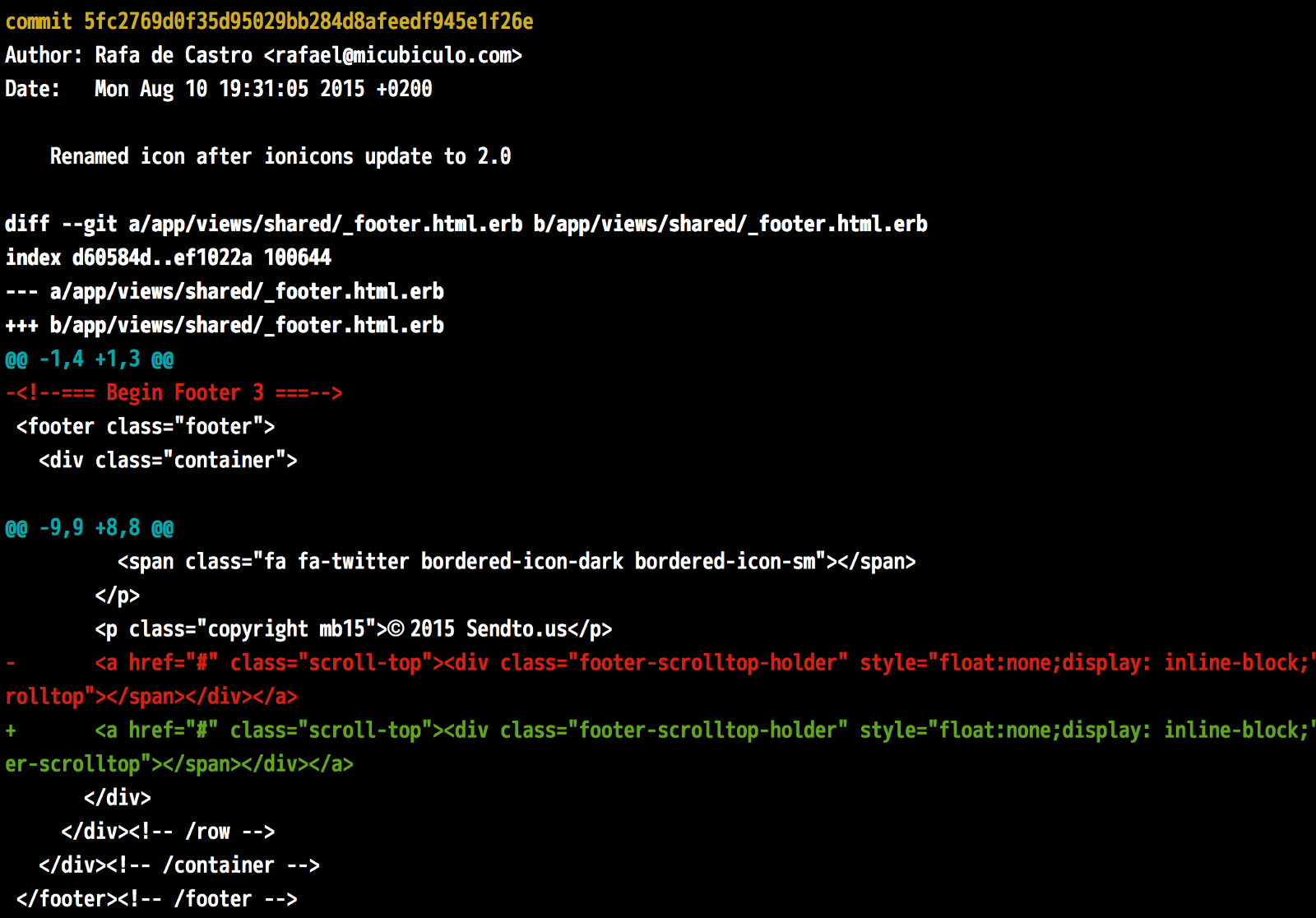Click the closing /footer comment line
This screenshot has height=918, width=1316.
point(156,899)
